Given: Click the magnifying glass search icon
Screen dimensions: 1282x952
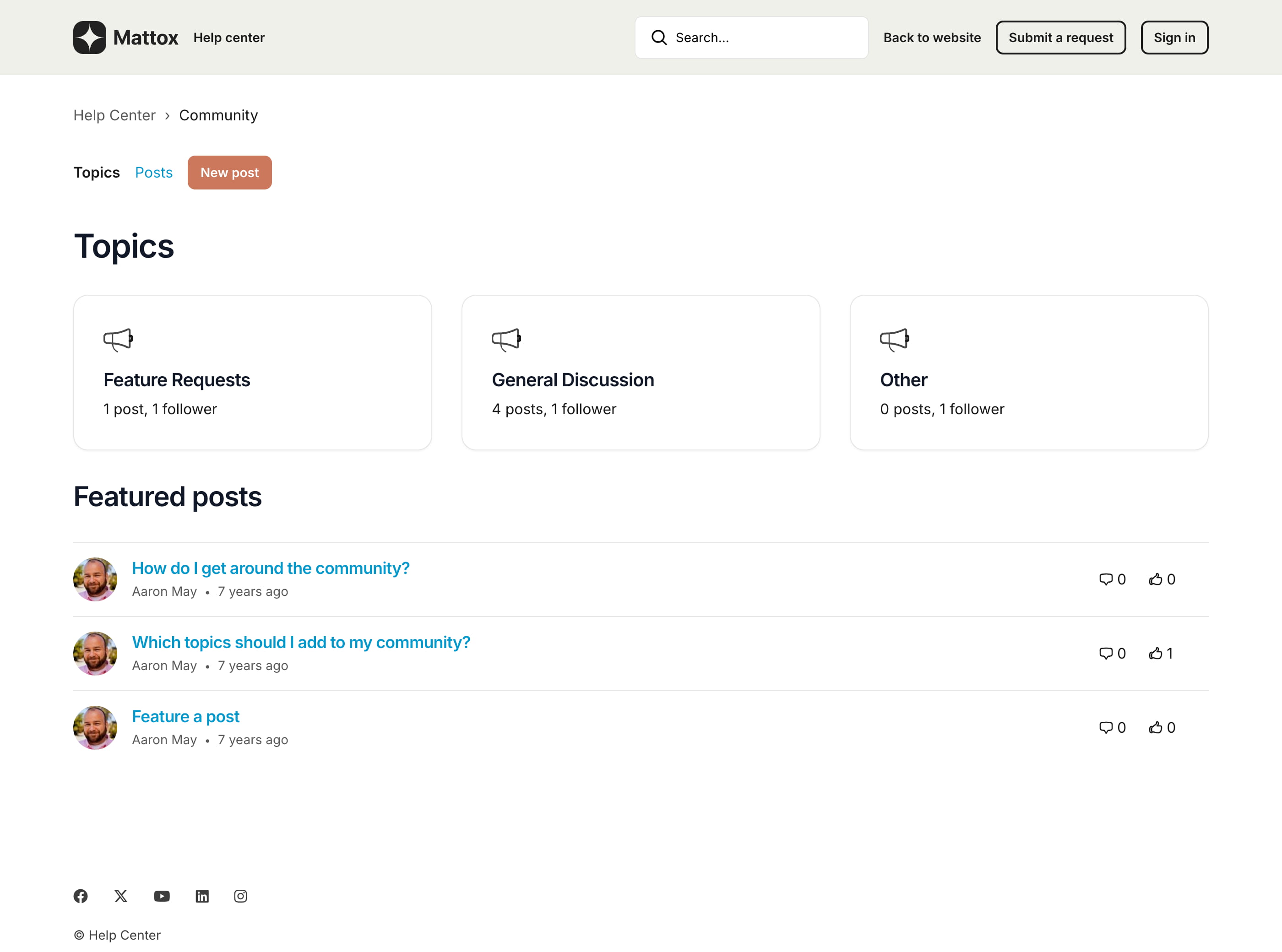Looking at the screenshot, I should (x=659, y=38).
